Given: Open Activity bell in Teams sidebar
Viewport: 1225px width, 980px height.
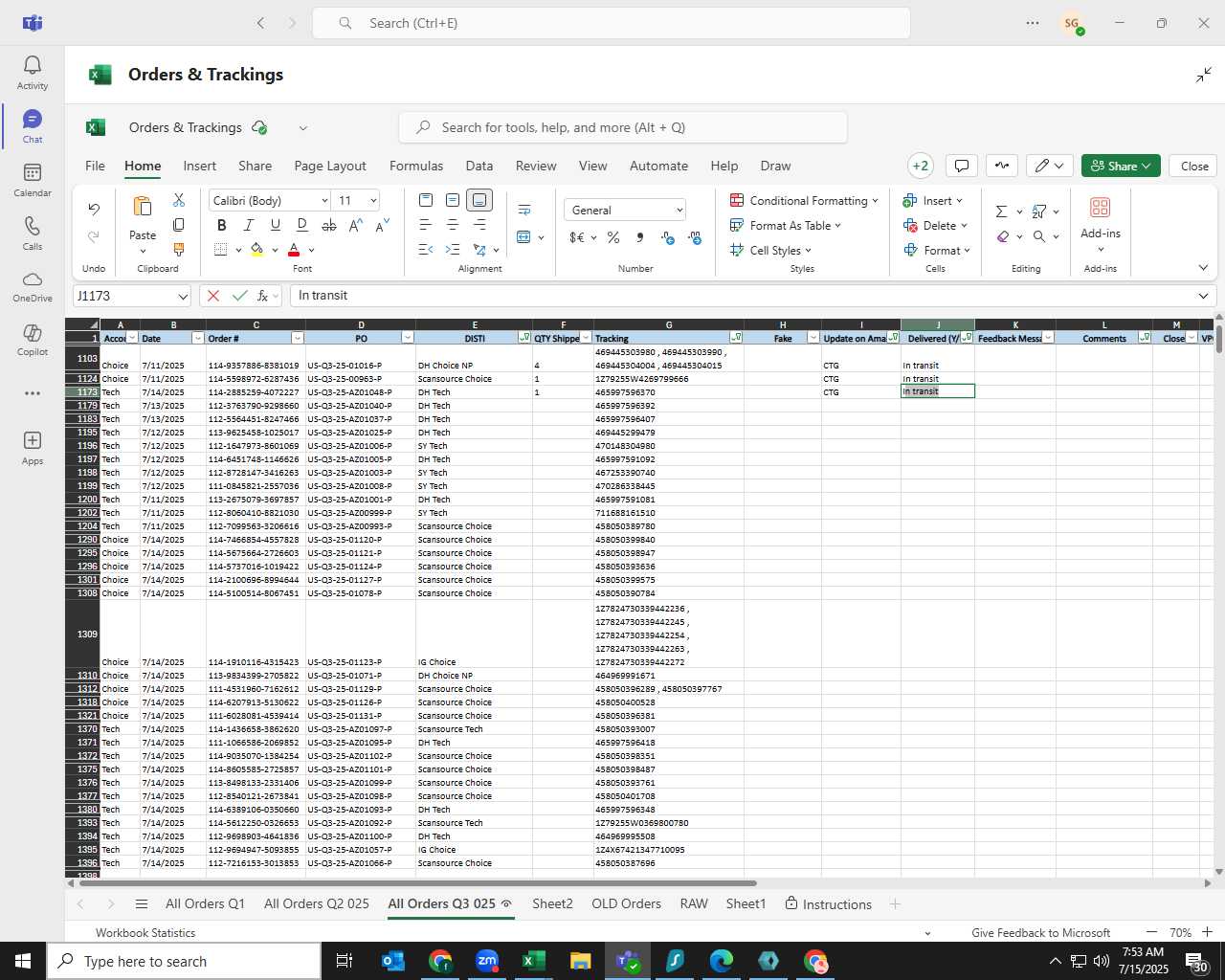Looking at the screenshot, I should tap(33, 72).
